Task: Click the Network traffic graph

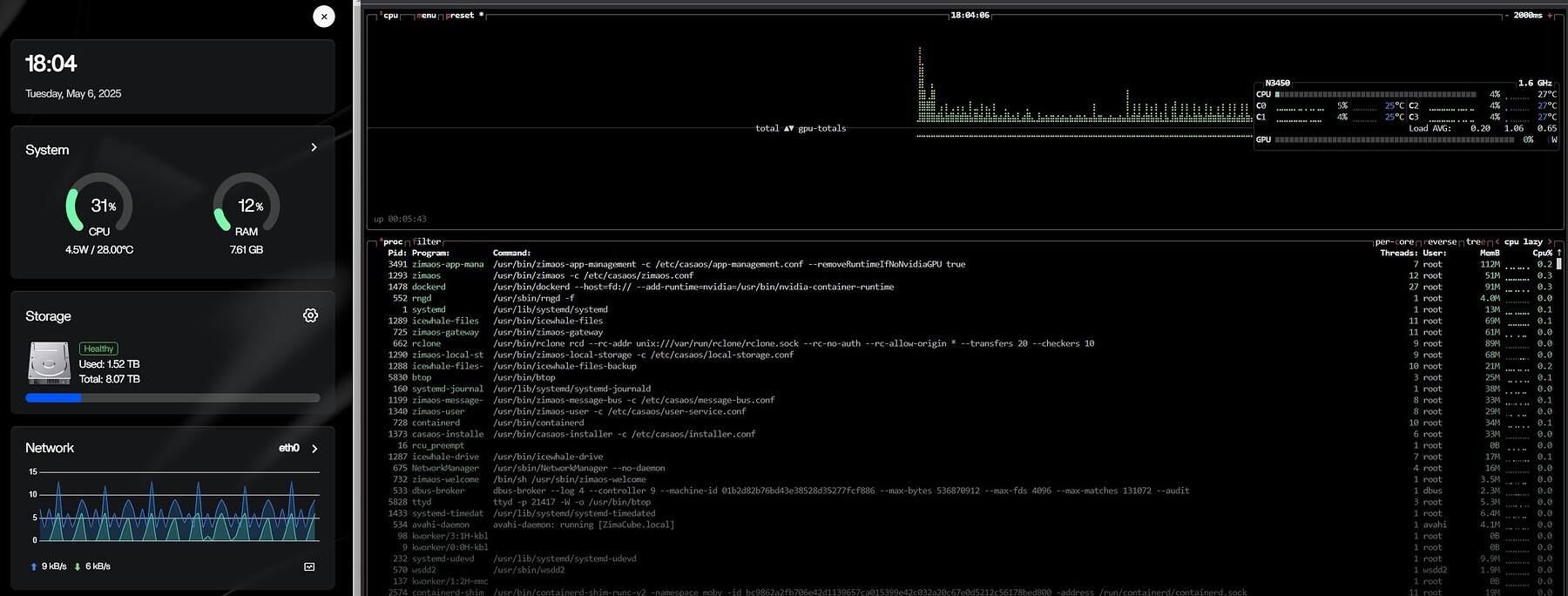Action: (x=172, y=506)
